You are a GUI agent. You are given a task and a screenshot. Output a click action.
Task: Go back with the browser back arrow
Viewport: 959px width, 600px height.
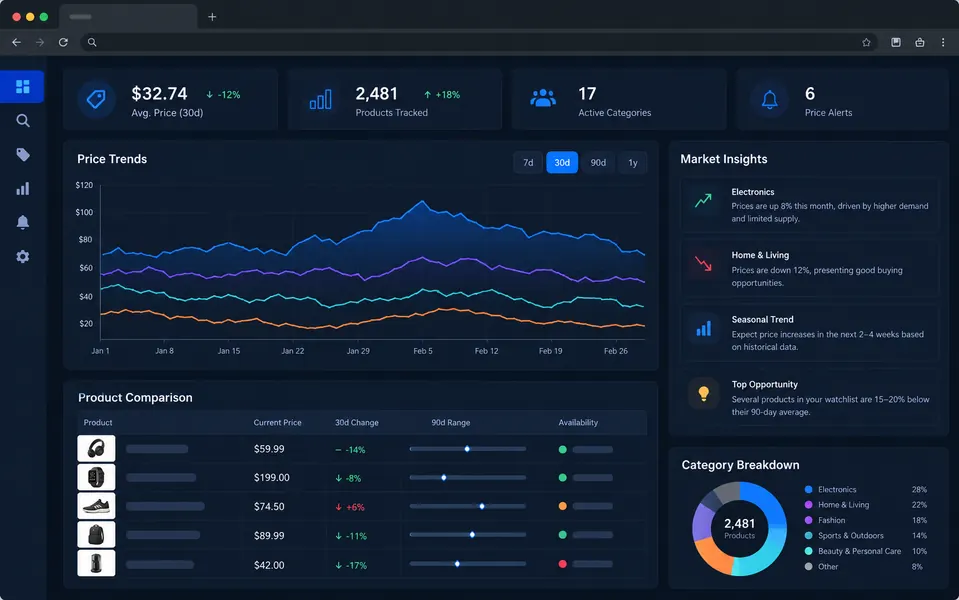[17, 42]
